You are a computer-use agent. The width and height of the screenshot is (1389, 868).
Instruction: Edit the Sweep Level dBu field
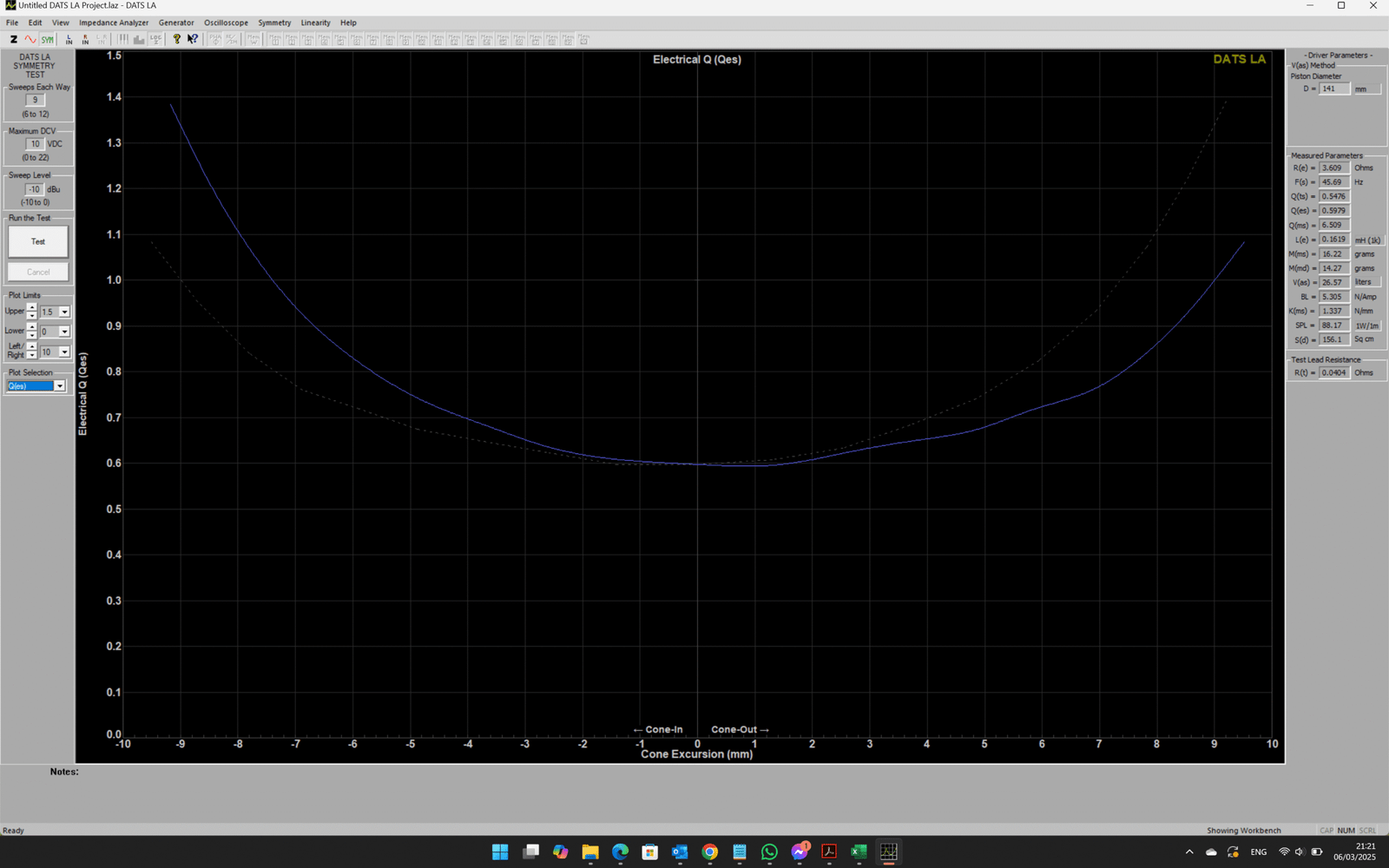coord(34,189)
